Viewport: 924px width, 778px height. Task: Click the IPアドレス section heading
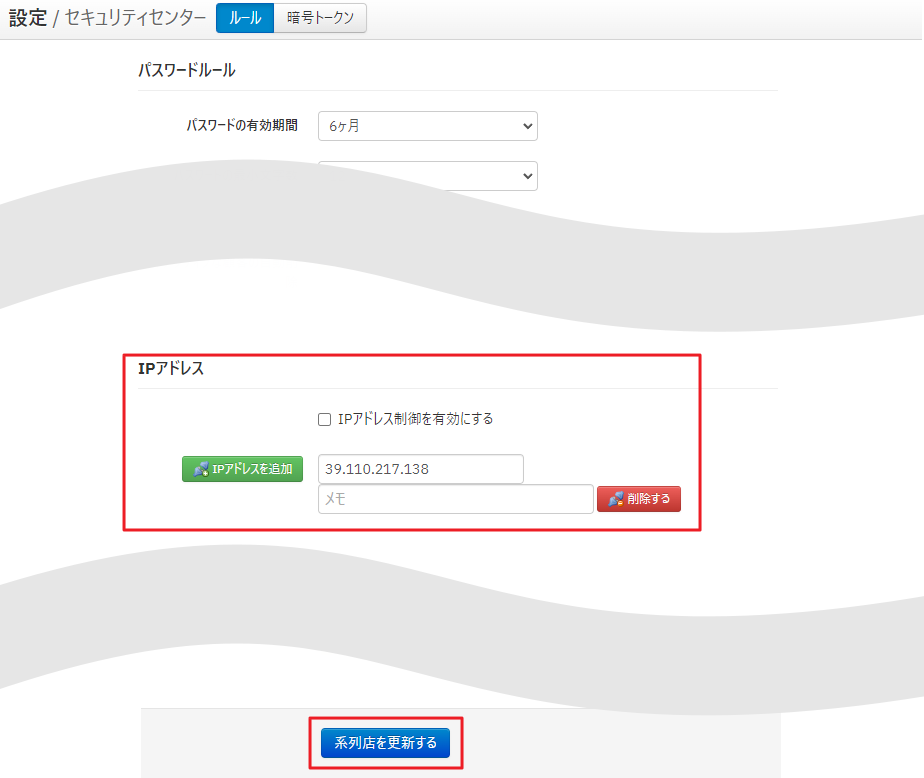click(171, 368)
